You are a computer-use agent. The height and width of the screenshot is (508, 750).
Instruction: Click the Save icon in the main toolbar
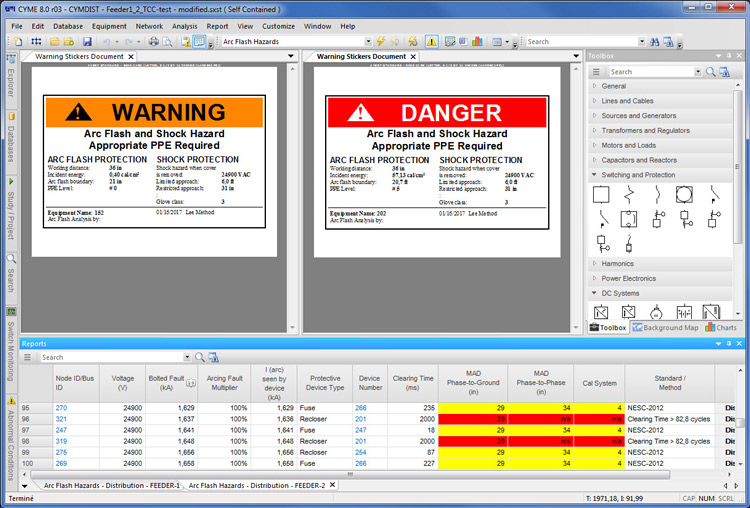pos(87,42)
